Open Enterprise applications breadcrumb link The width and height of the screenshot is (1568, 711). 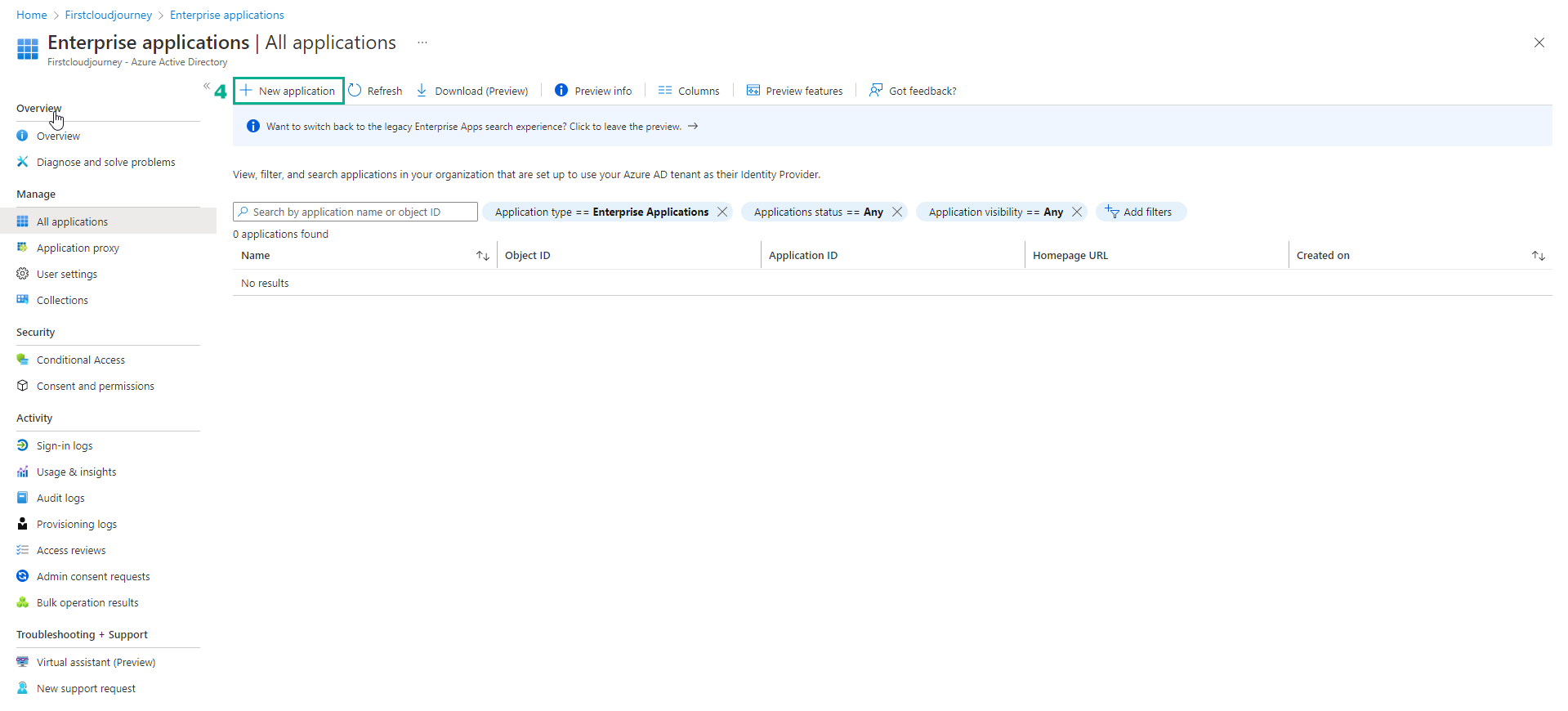click(x=227, y=15)
